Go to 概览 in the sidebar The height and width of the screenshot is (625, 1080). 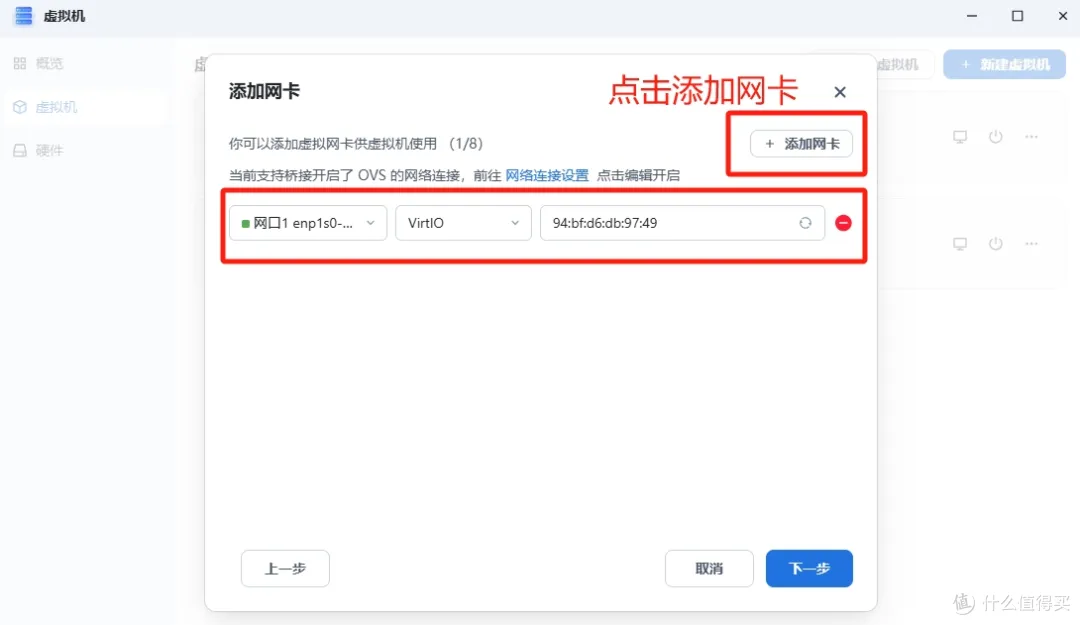[x=49, y=63]
